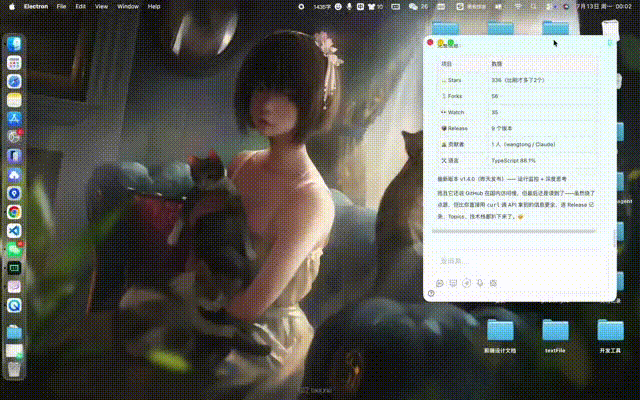Select the 开发工具 desktop folder

pyautogui.click(x=610, y=336)
